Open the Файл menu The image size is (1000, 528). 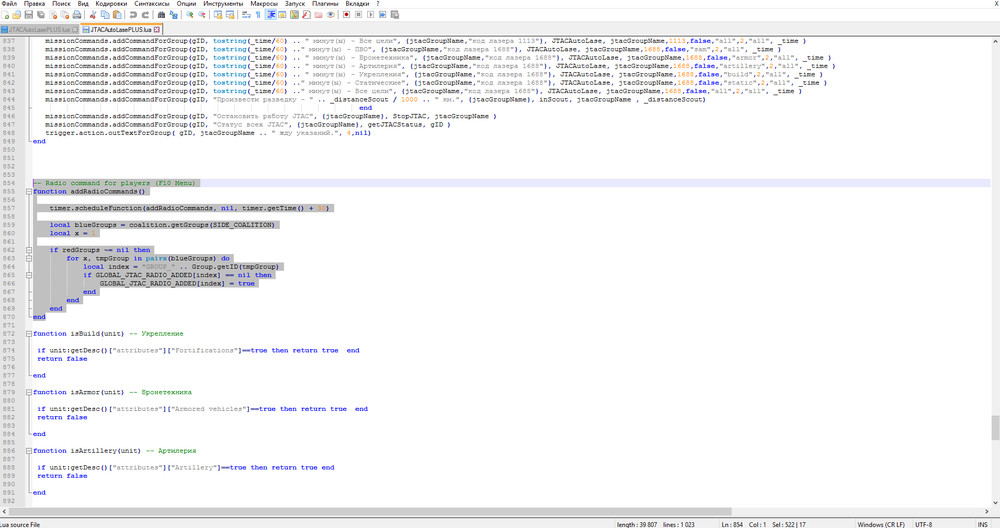[x=9, y=3]
